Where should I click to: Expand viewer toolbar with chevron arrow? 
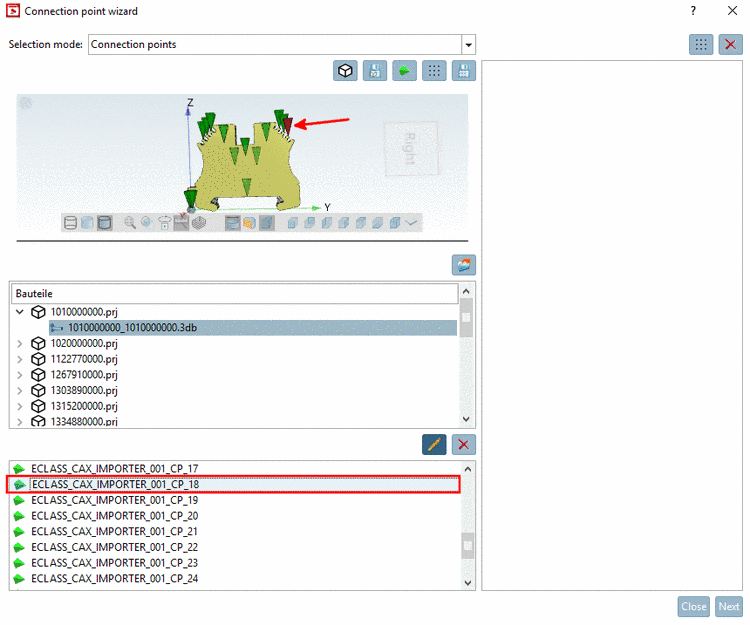tap(411, 223)
